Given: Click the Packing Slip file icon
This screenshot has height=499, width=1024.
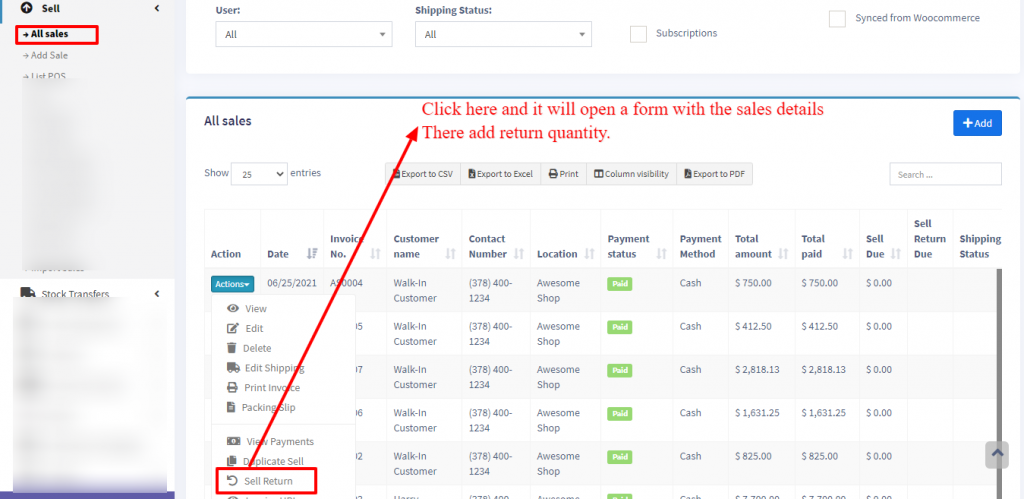Looking at the screenshot, I should coord(232,408).
